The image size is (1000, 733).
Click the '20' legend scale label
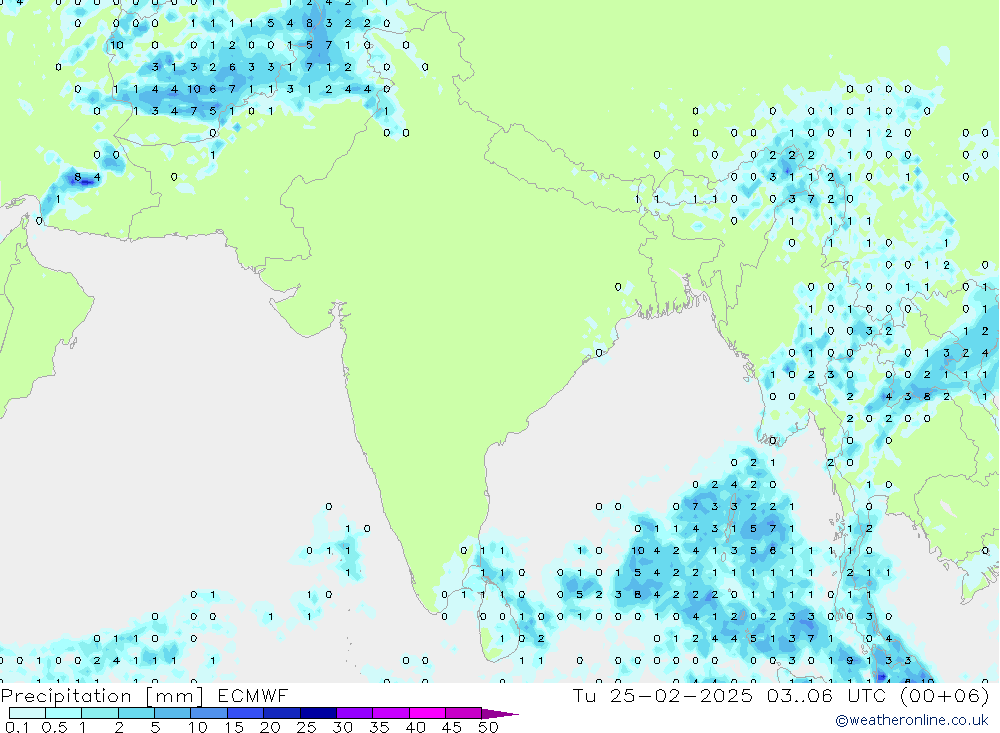[x=270, y=727]
